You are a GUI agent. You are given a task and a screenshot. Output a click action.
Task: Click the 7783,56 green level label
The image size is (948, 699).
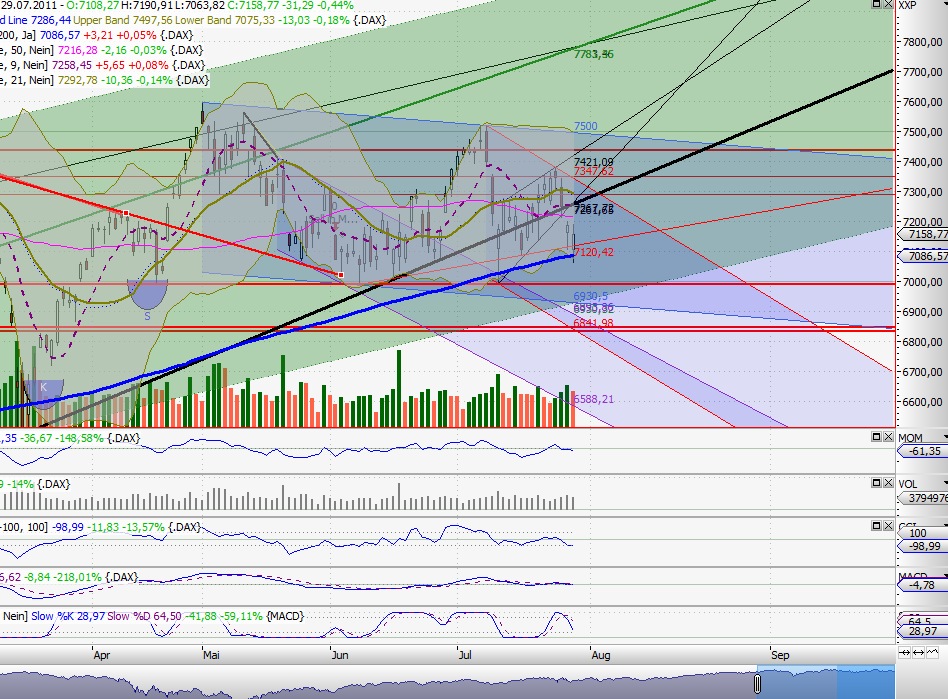[x=593, y=54]
